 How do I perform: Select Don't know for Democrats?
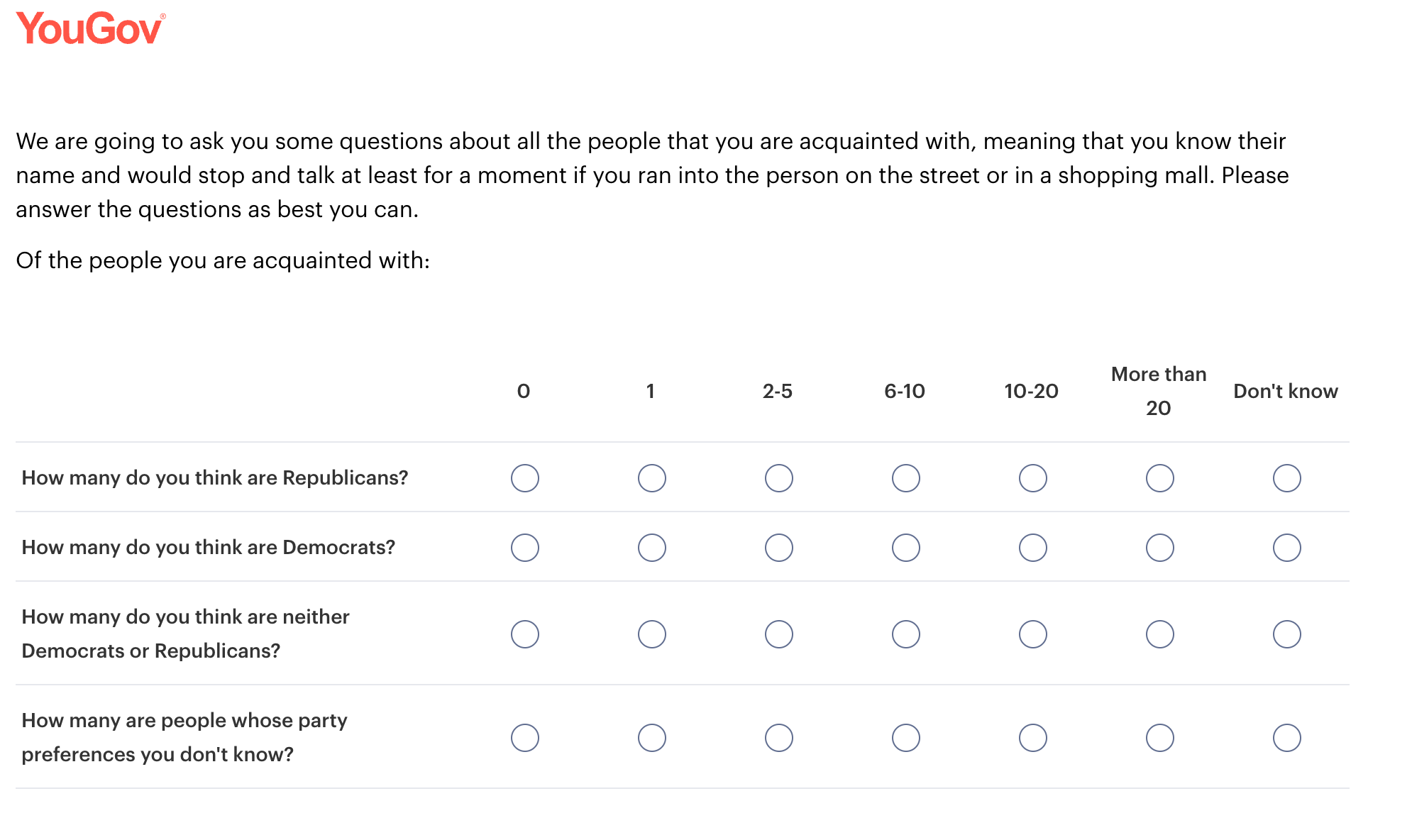1286,548
